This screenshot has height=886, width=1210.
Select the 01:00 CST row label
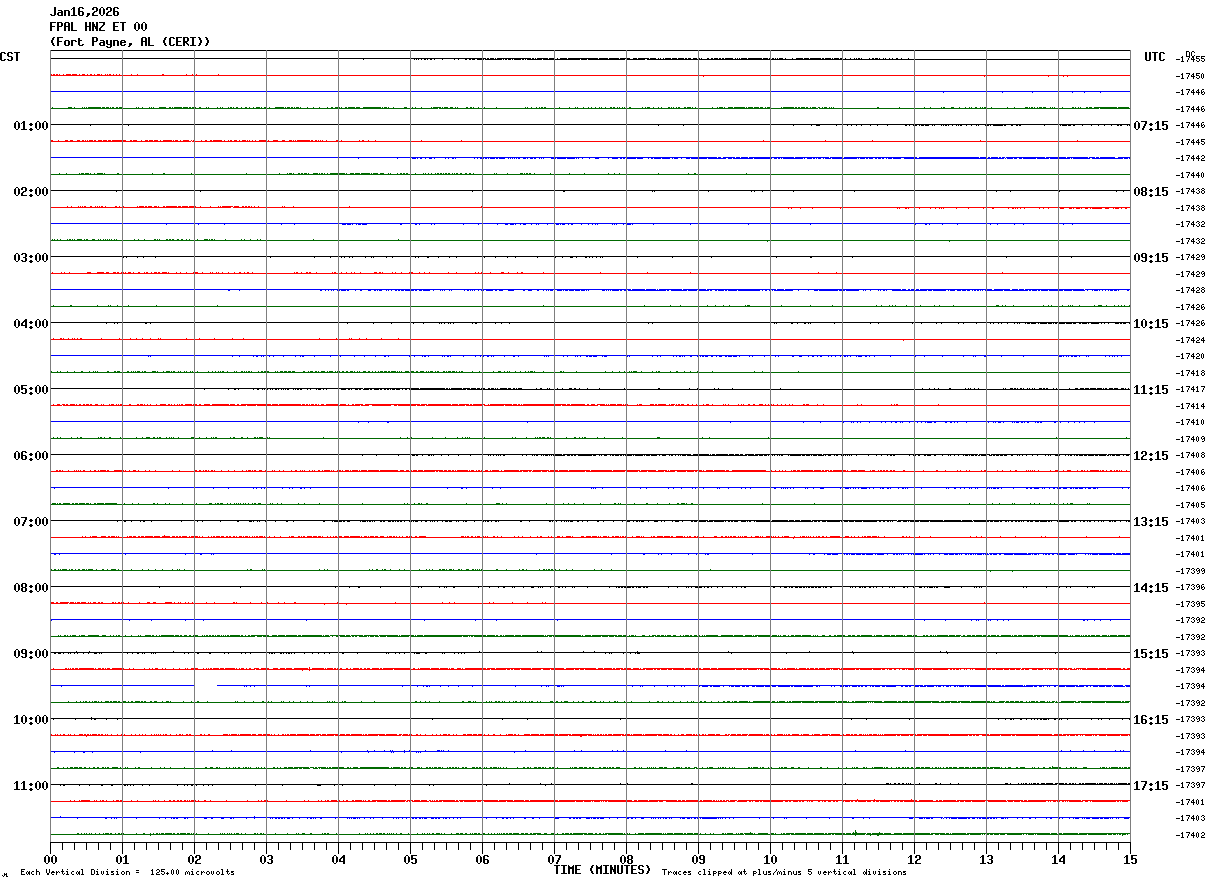(x=31, y=125)
